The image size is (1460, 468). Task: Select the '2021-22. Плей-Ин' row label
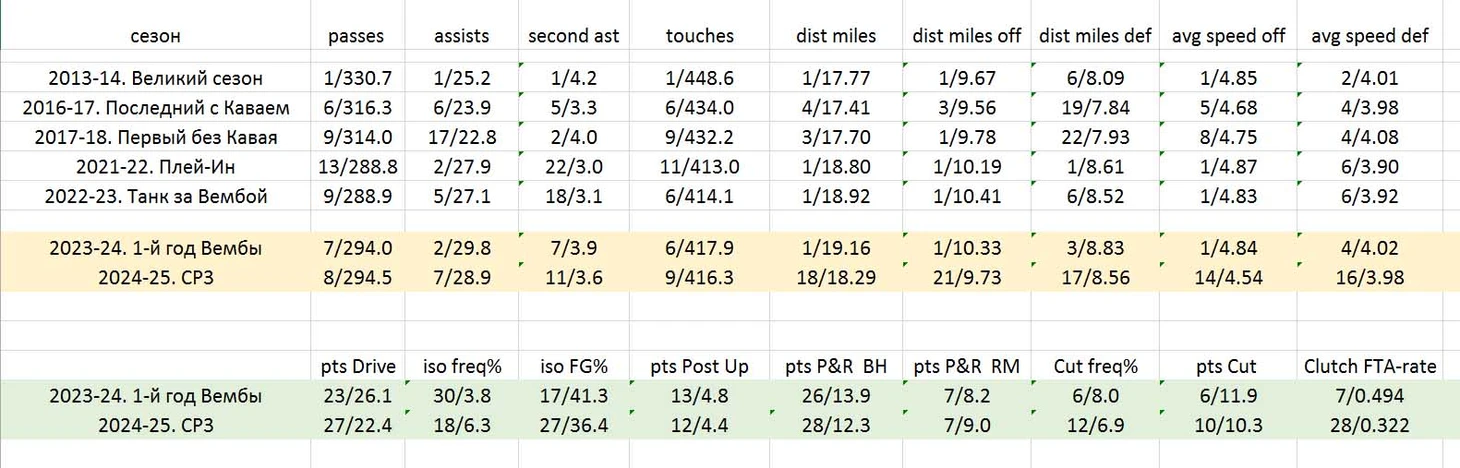pos(155,167)
